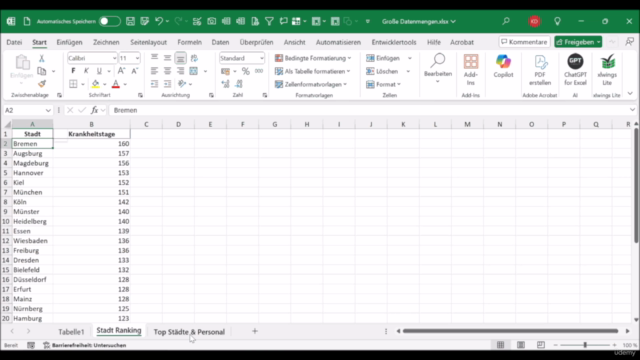This screenshot has width=640, height=360.
Task: Click Löschen in the Zellen group
Action: tap(382, 71)
